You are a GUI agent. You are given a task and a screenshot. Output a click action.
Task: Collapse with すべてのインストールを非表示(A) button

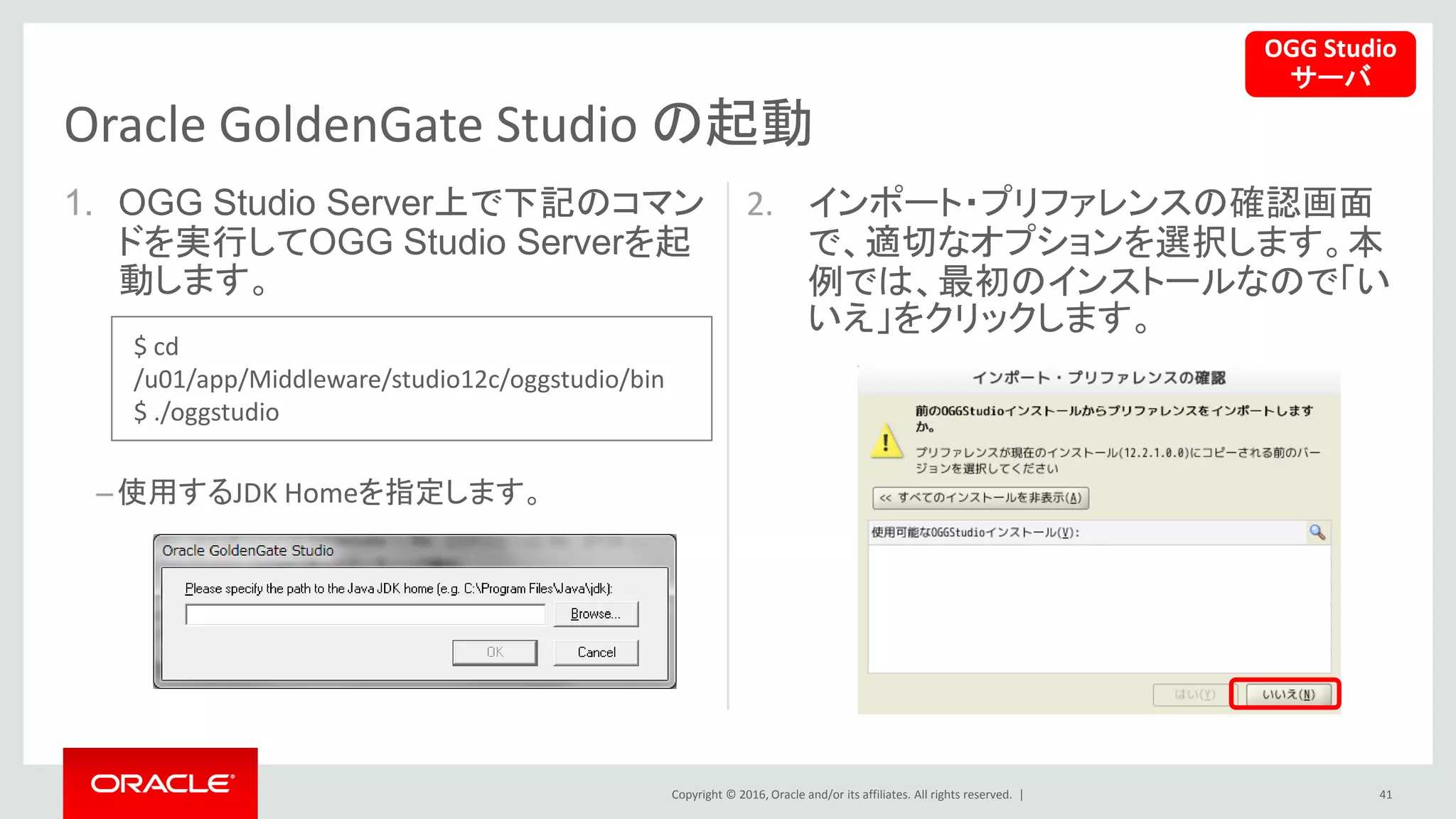pyautogui.click(x=980, y=498)
